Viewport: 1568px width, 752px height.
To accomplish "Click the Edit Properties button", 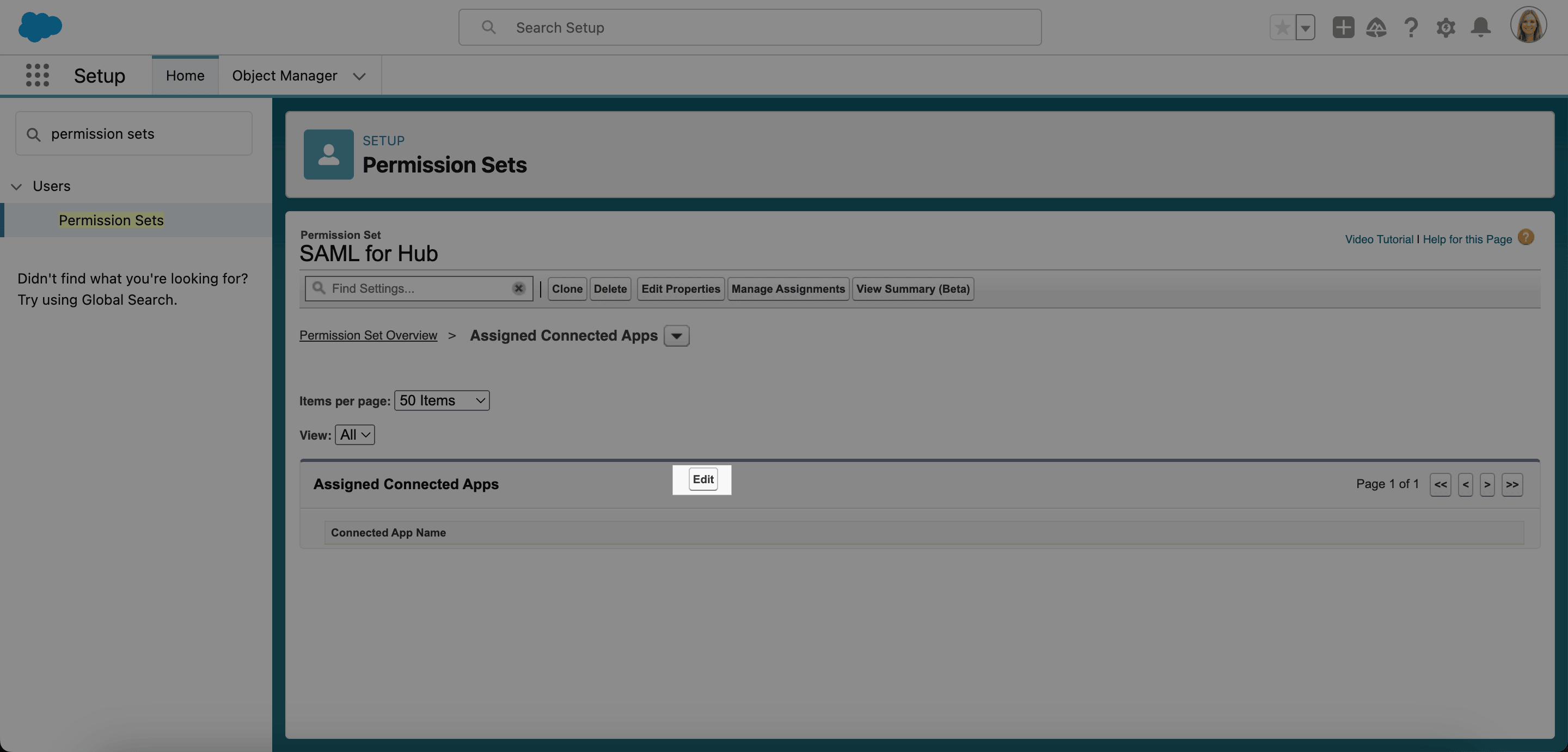I will coord(681,288).
